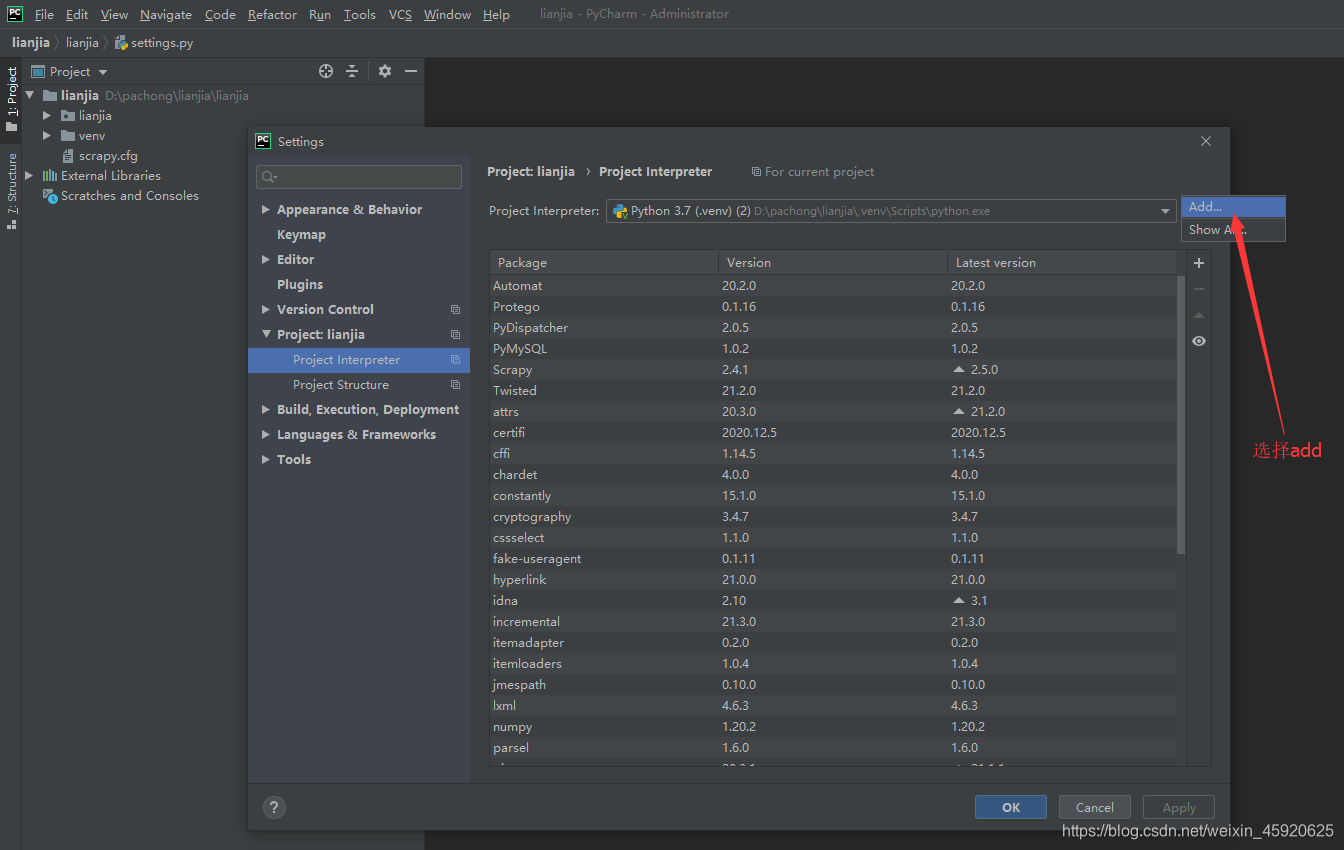
Task: Click copy icon next to Project Structure
Action: point(455,385)
